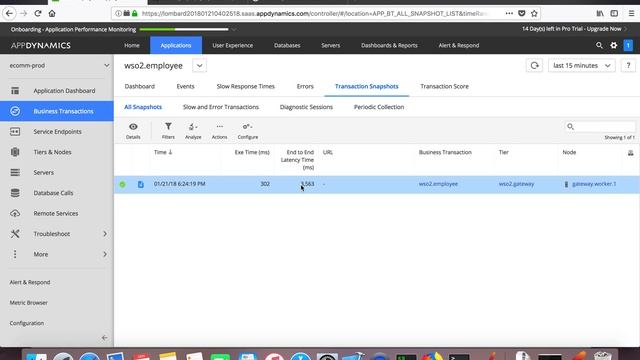This screenshot has height=360, width=640.
Task: Bookmark this page with the star icon
Action: coord(534,13)
